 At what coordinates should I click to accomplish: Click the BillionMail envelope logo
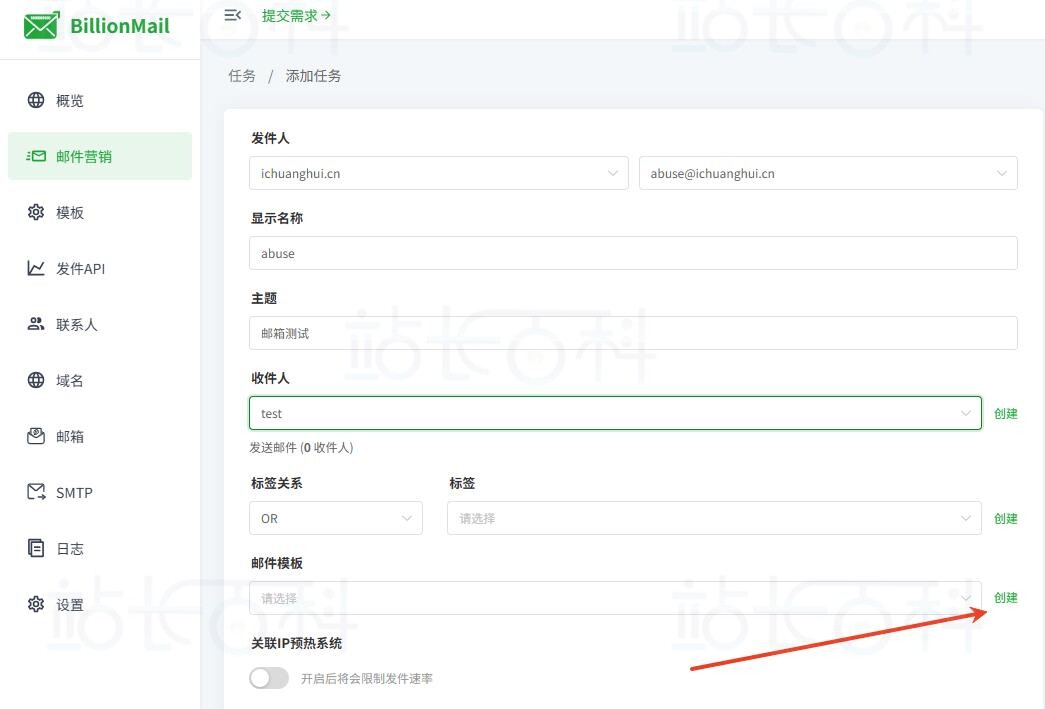pos(41,25)
